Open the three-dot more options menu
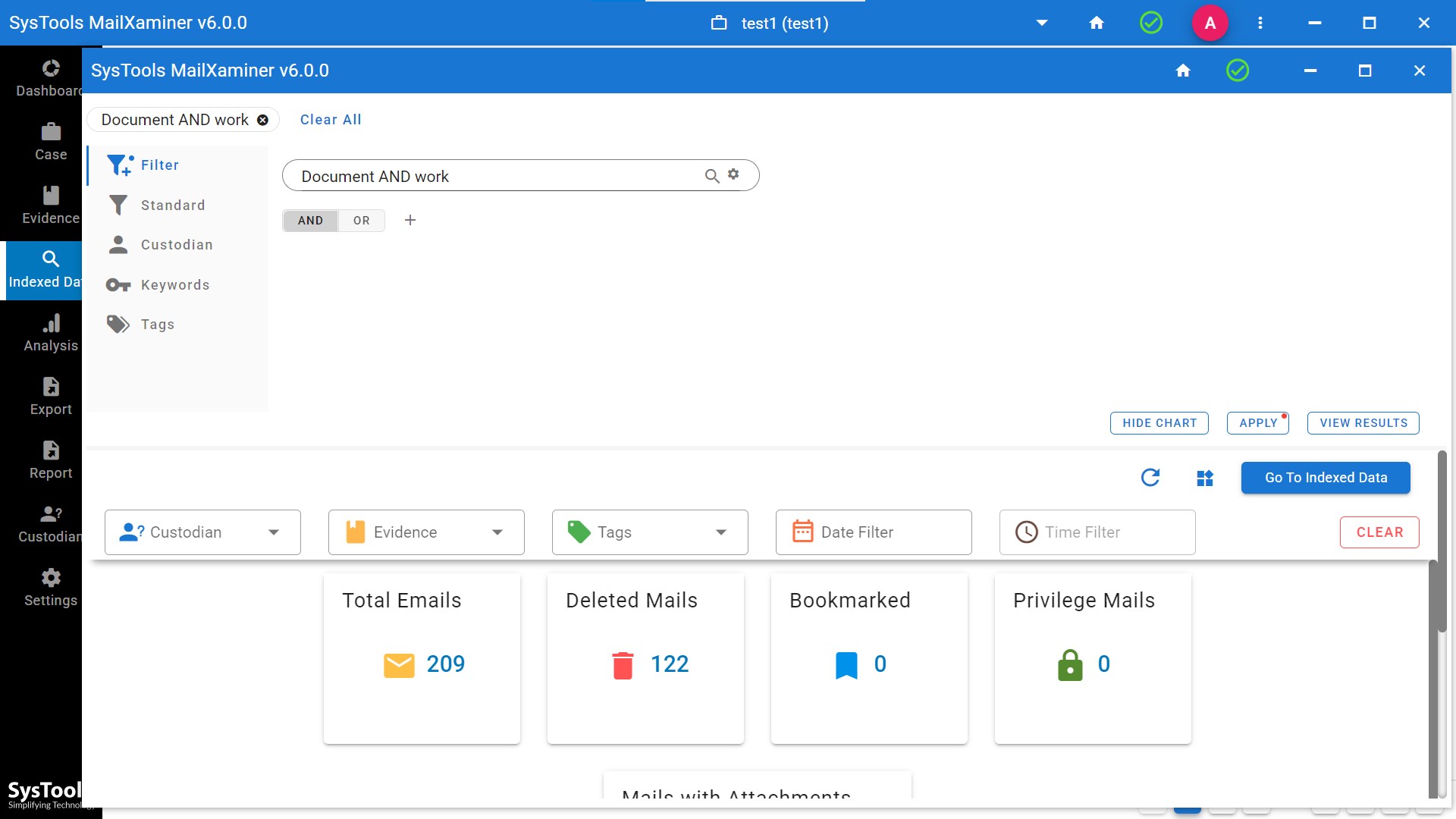 coord(1260,23)
